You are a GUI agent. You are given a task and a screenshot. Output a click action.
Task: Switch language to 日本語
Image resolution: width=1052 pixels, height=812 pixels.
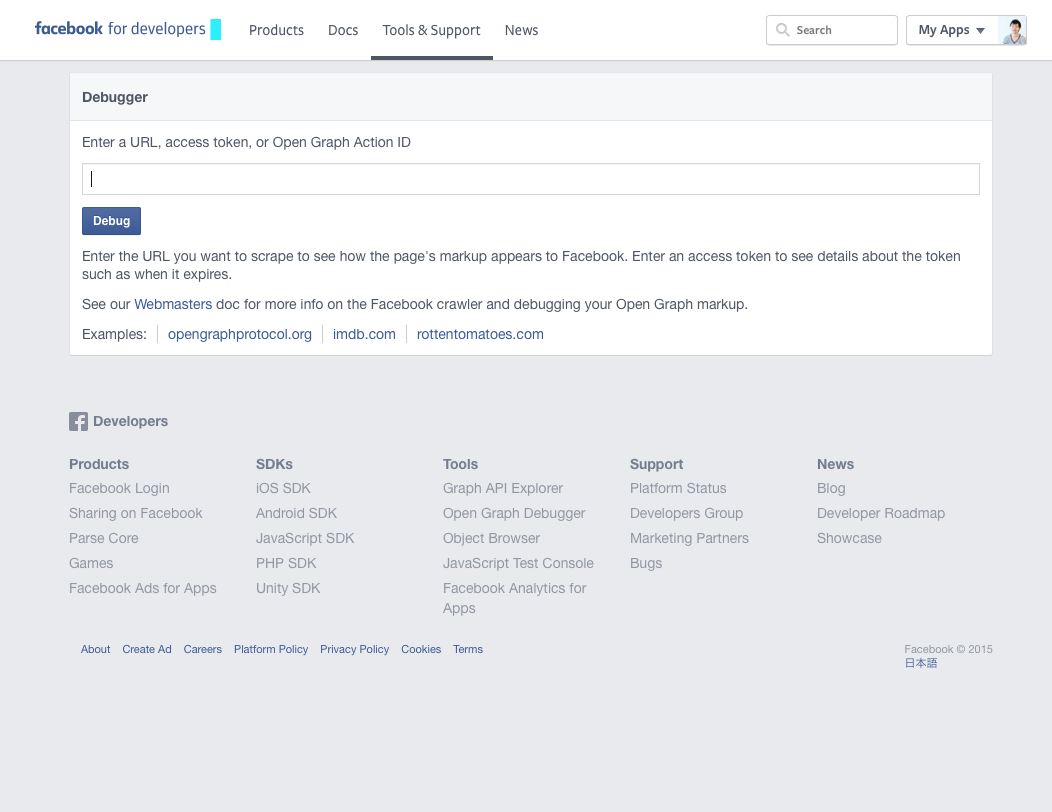920,663
